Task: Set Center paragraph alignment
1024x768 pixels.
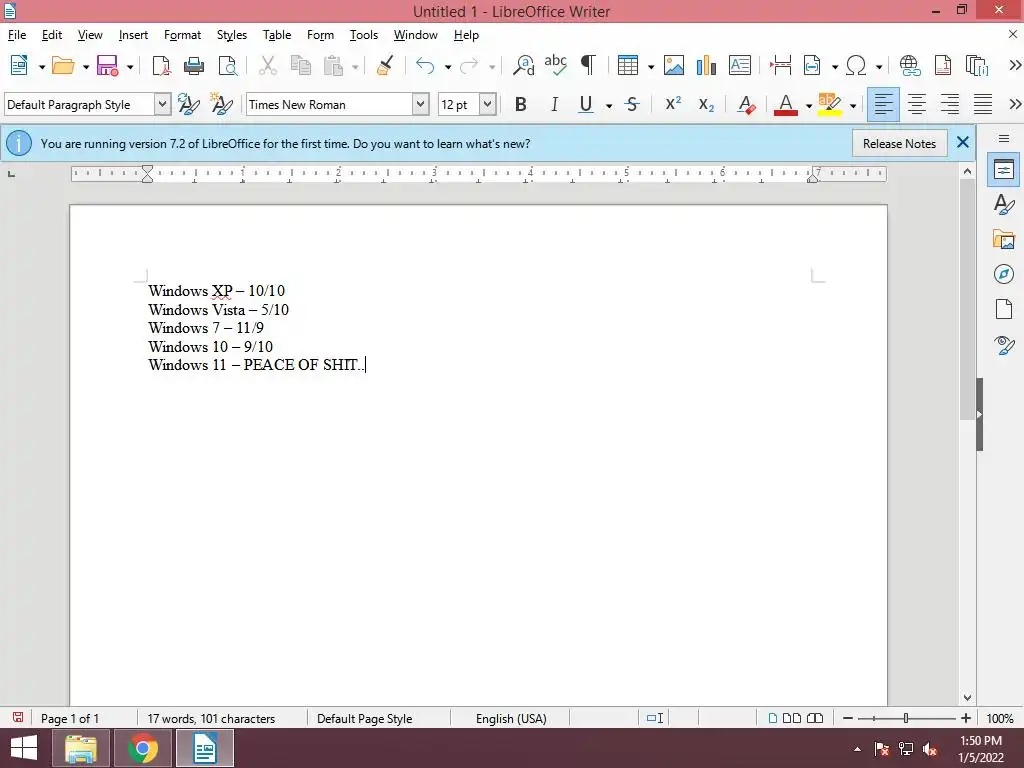Action: [x=917, y=104]
